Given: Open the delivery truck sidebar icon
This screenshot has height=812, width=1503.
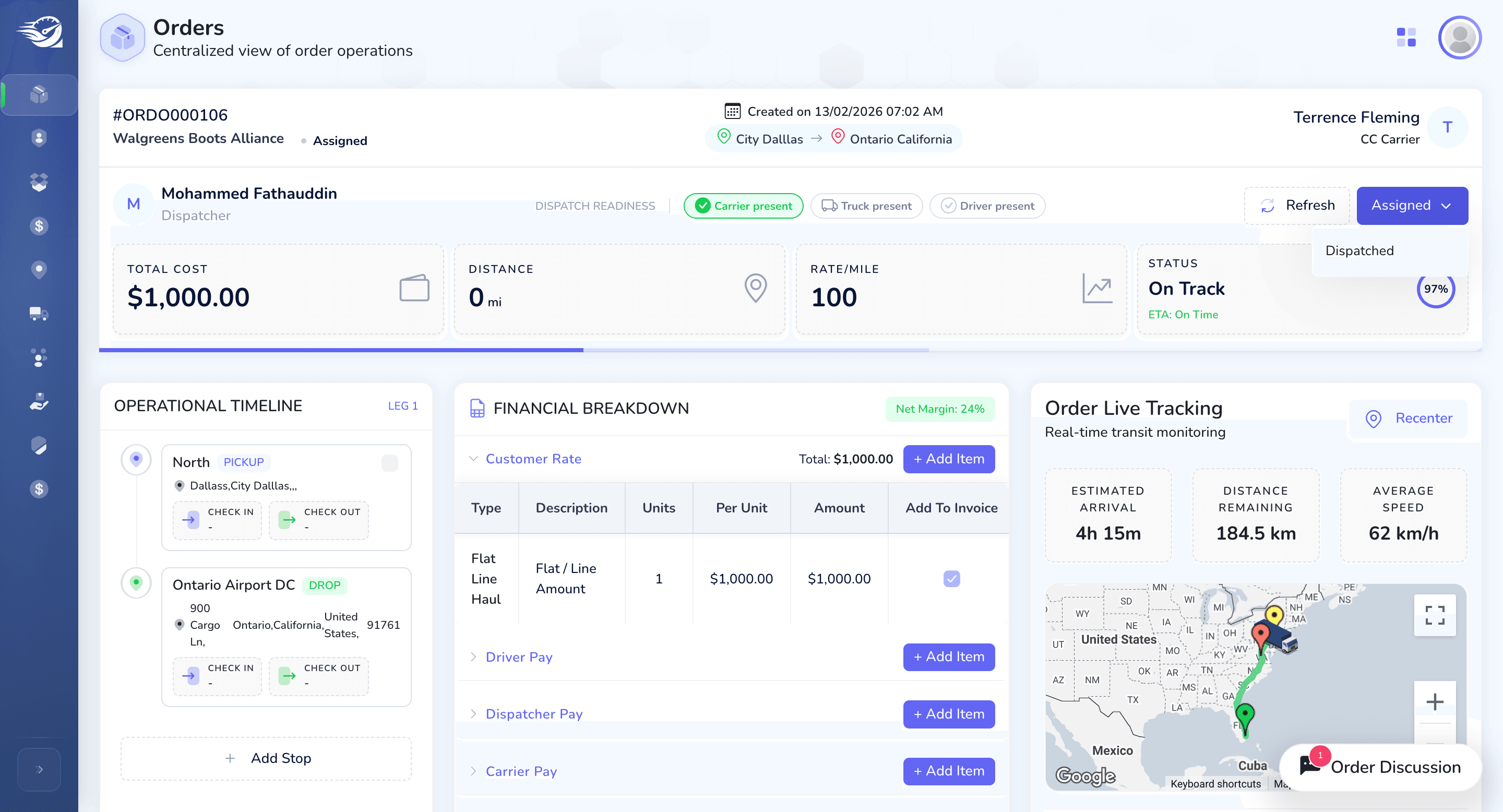Looking at the screenshot, I should click(x=39, y=313).
